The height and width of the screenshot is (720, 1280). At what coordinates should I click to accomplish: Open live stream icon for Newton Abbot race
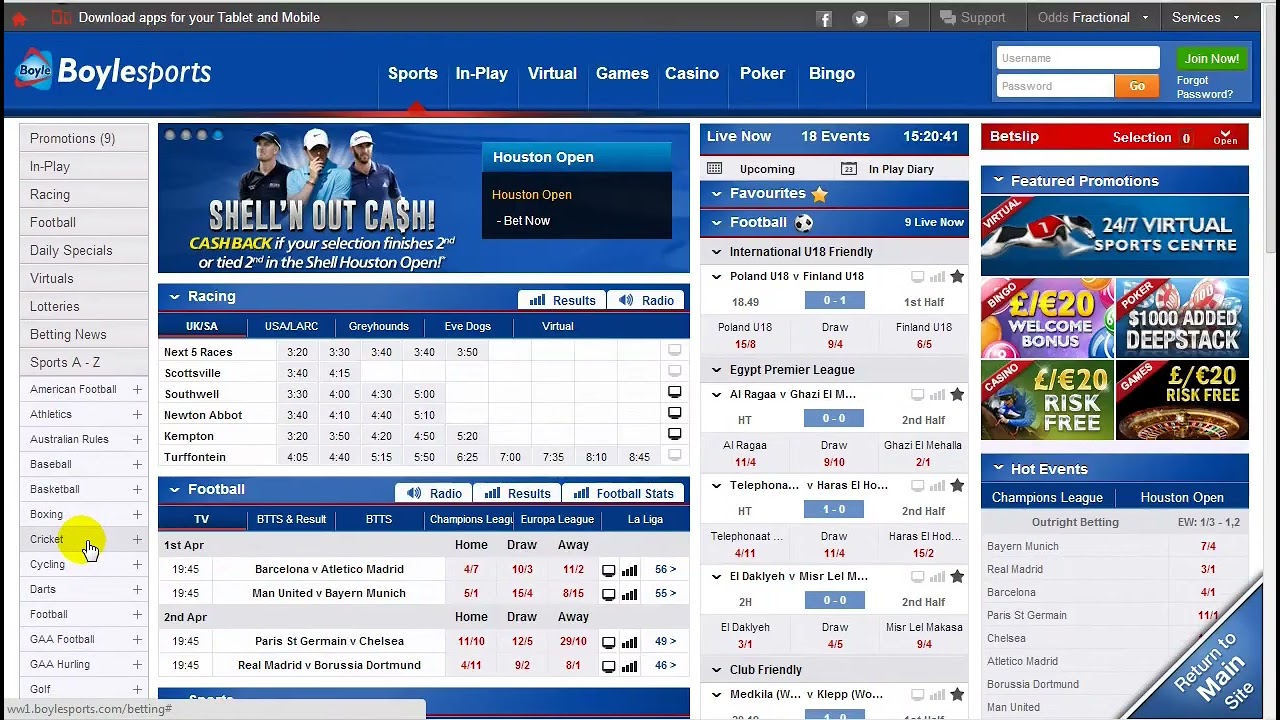(x=675, y=414)
